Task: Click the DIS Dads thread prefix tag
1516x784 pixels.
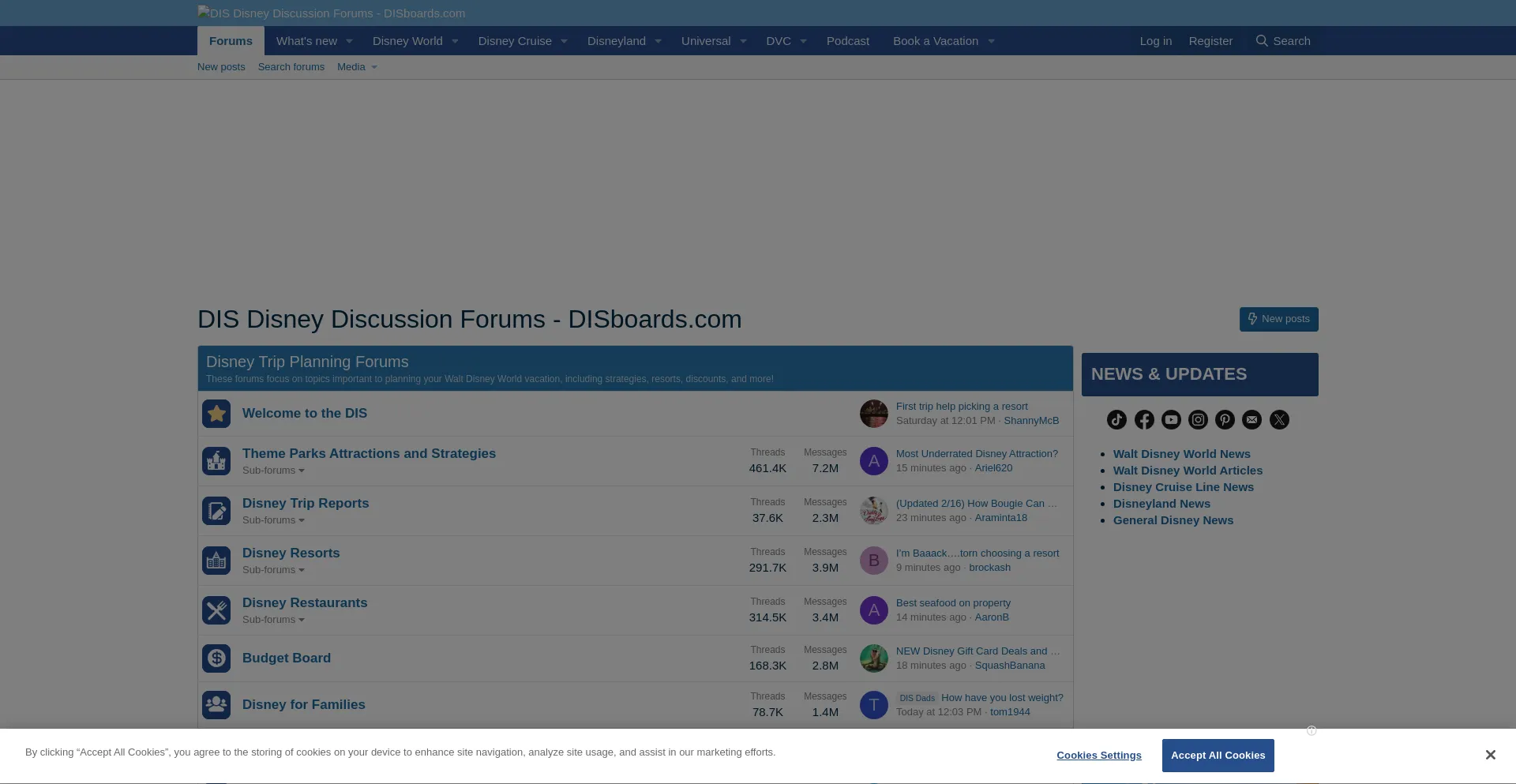Action: click(x=917, y=698)
